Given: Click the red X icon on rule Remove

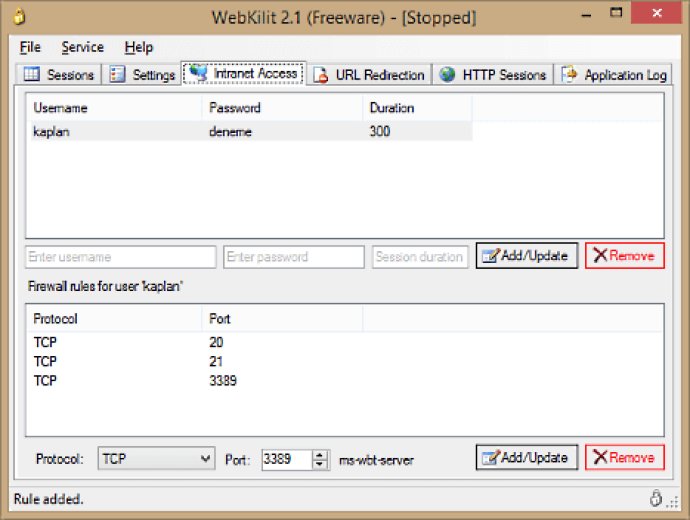Looking at the screenshot, I should coord(600,457).
